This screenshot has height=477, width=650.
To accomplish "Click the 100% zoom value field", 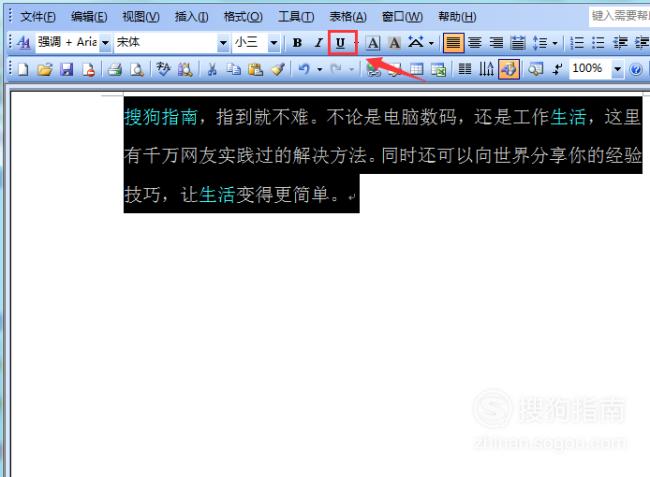I will (590, 69).
